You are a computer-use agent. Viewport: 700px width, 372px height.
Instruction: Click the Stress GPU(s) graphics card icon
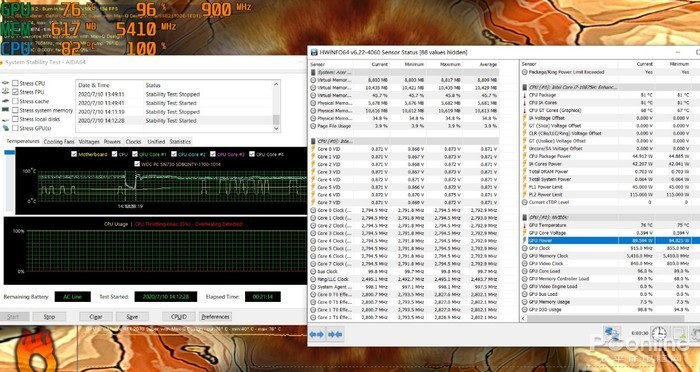(6, 128)
